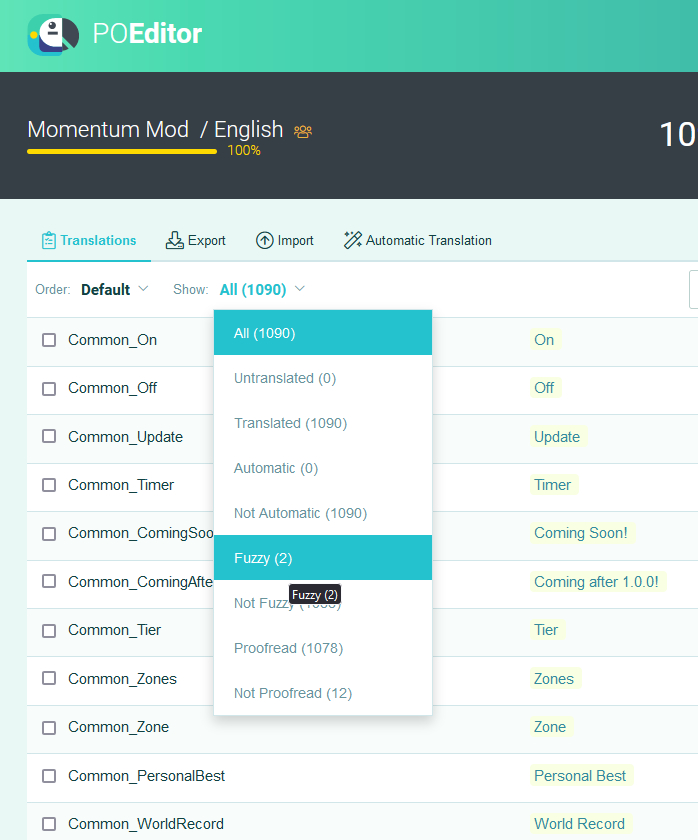
Task: Click the POEditor parrot logo icon
Action: [x=53, y=35]
